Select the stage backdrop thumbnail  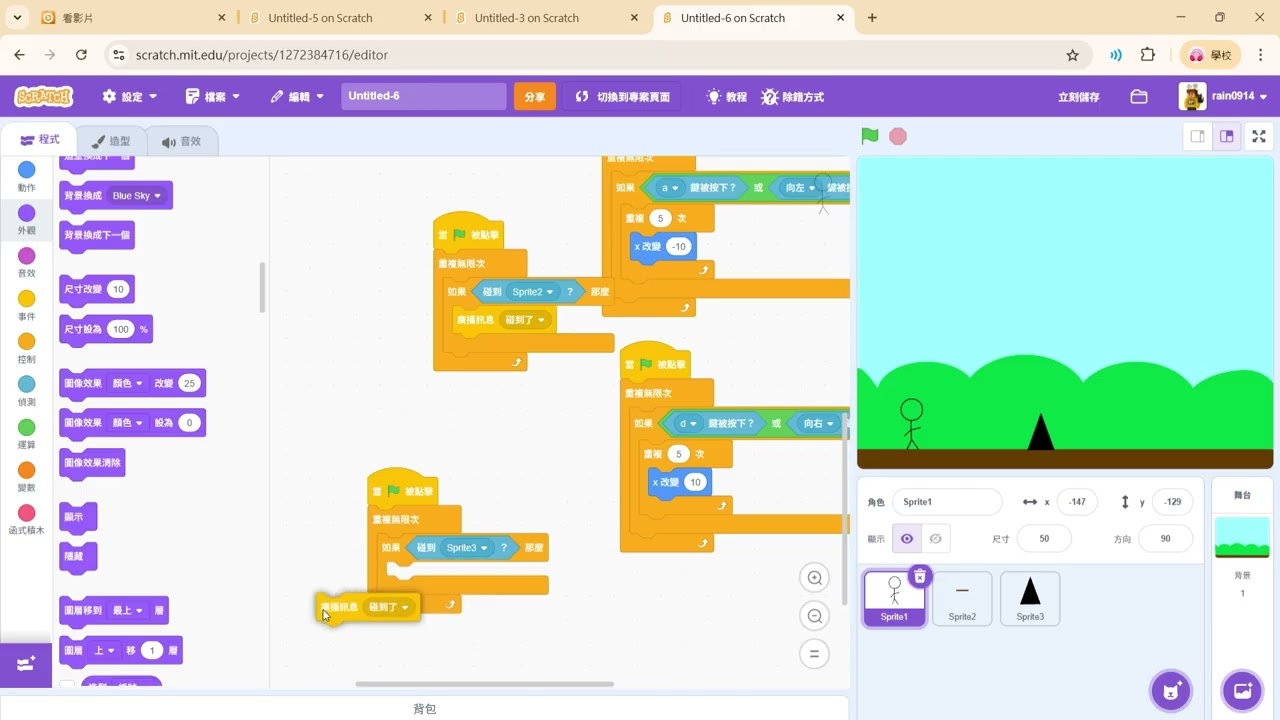[x=1242, y=537]
